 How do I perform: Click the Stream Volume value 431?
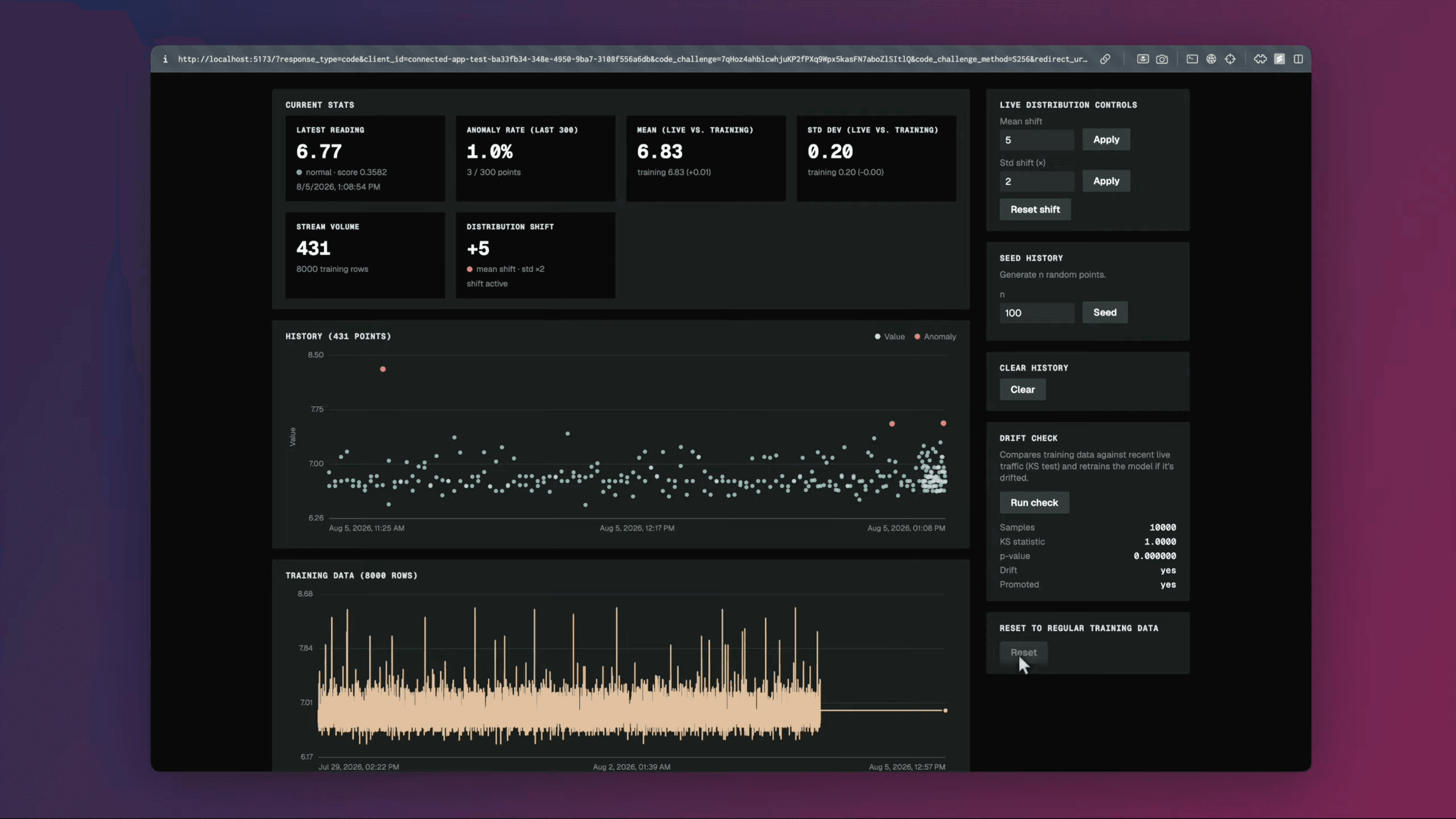[x=313, y=248]
